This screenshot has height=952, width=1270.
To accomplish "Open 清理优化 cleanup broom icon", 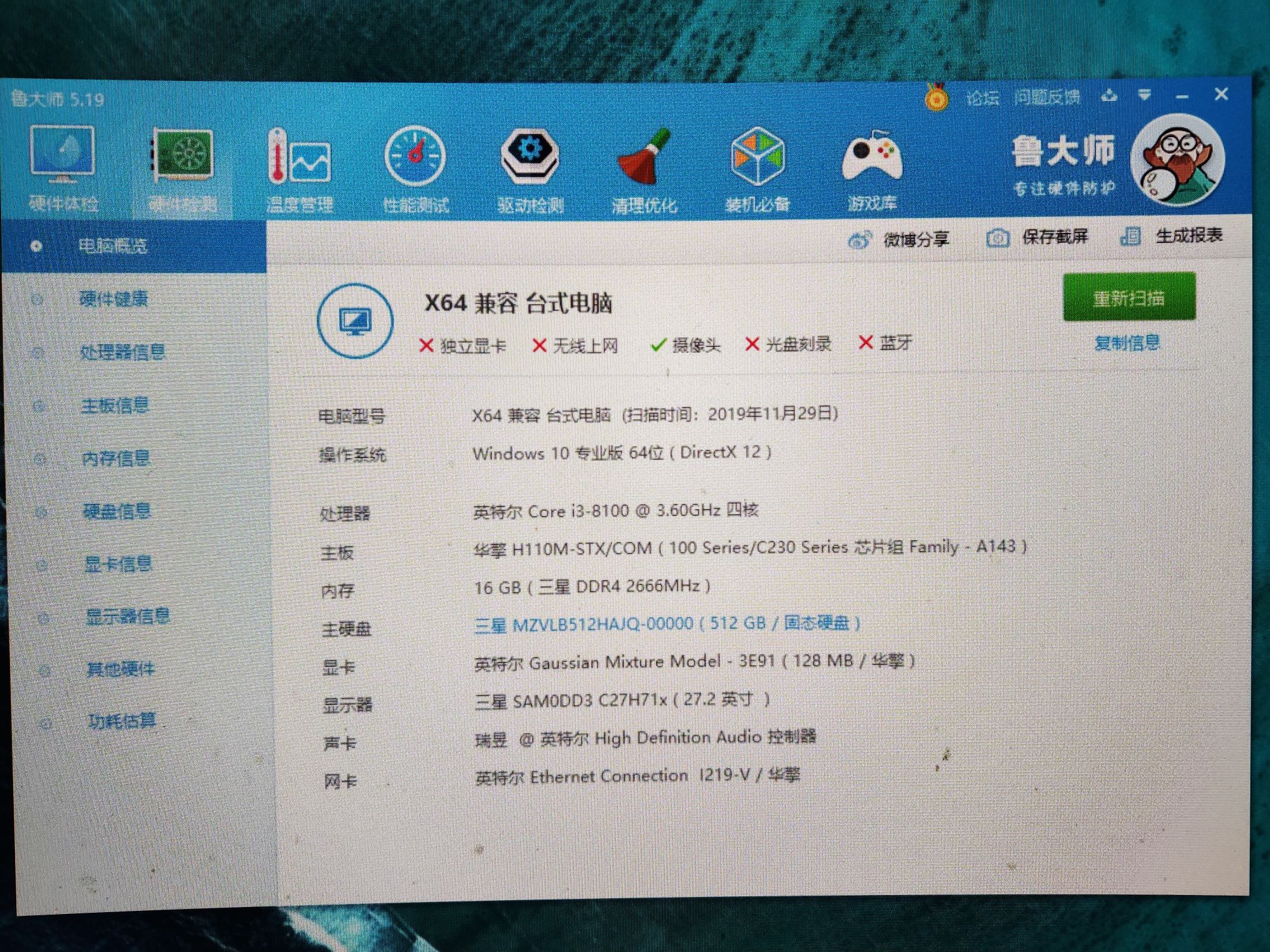I will pos(644,170).
